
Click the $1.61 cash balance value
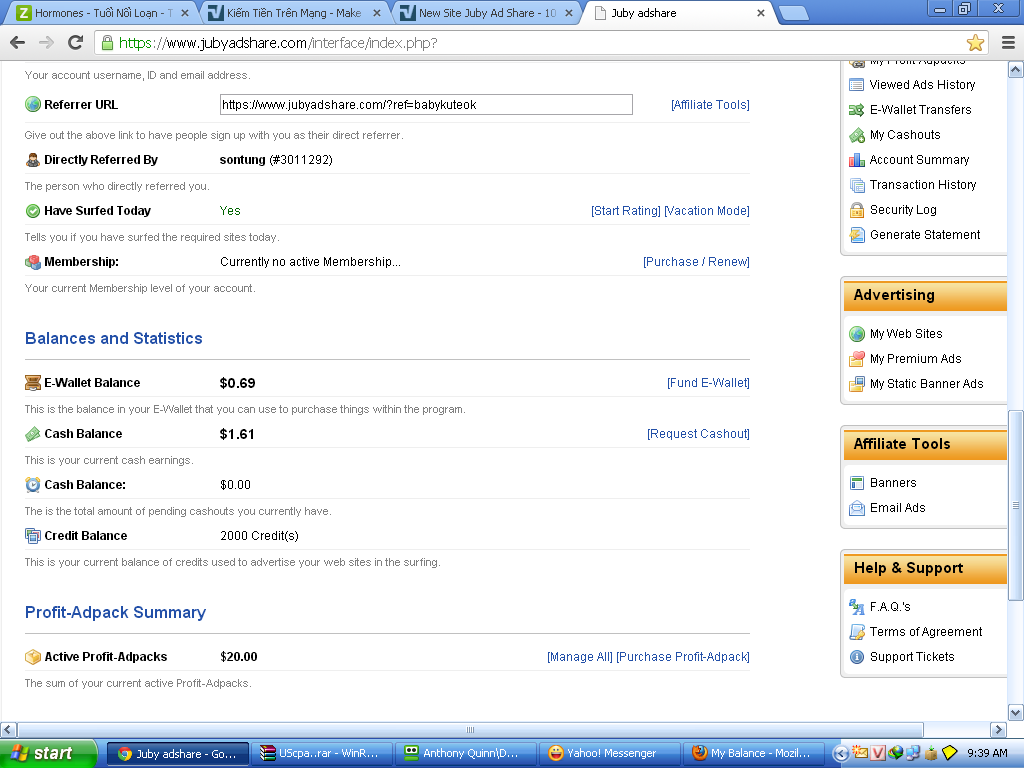coord(237,434)
